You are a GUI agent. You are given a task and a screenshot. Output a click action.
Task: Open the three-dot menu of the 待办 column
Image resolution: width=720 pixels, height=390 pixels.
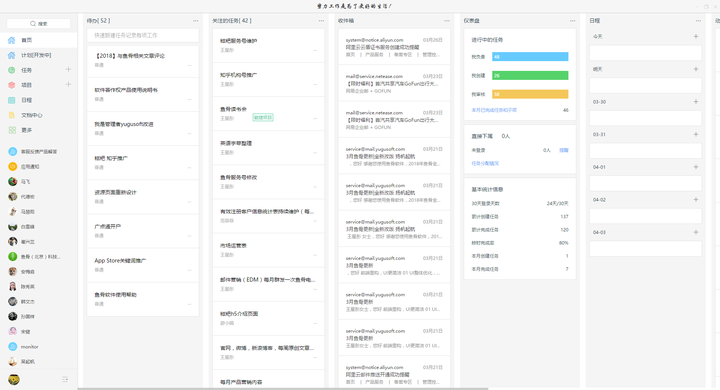(x=196, y=21)
